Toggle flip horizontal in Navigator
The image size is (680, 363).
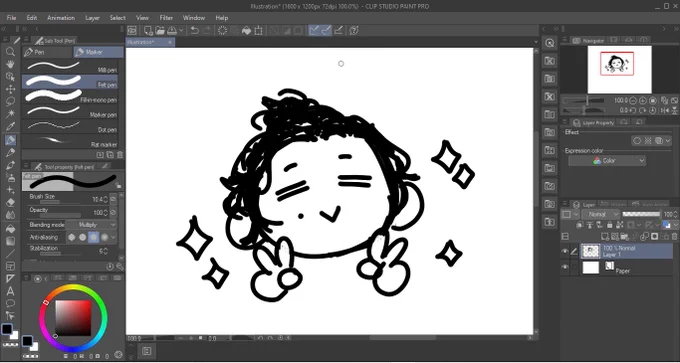[664, 111]
